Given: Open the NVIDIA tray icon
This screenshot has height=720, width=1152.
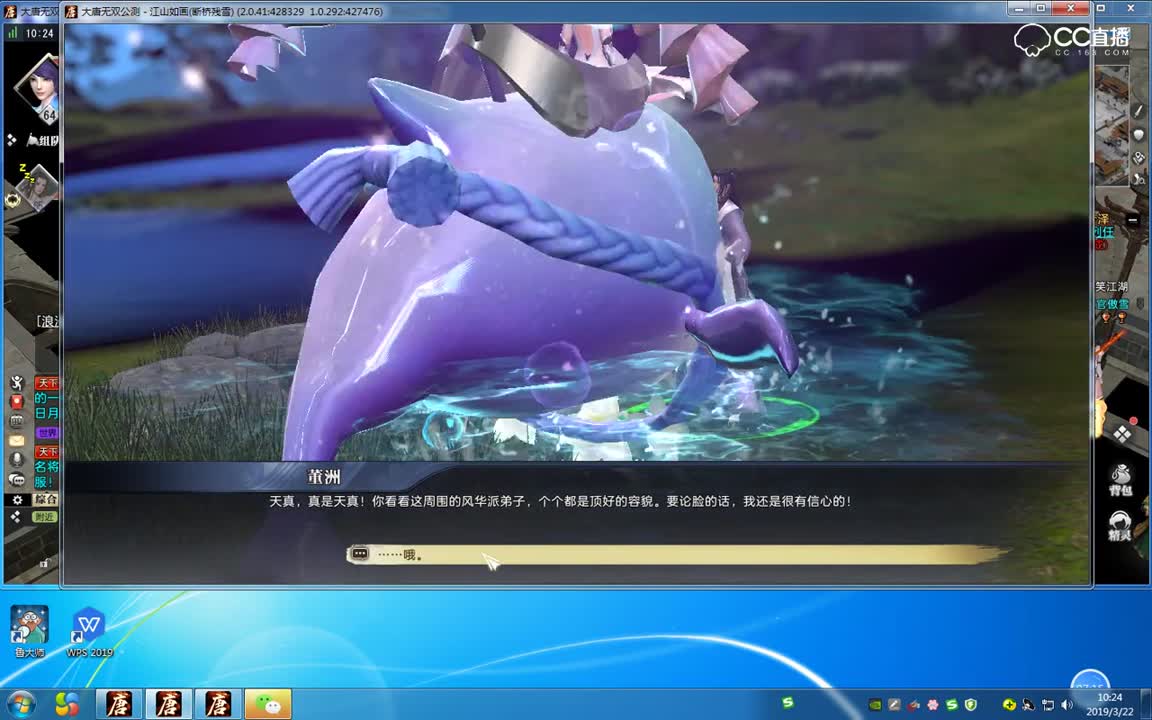Looking at the screenshot, I should click(875, 705).
